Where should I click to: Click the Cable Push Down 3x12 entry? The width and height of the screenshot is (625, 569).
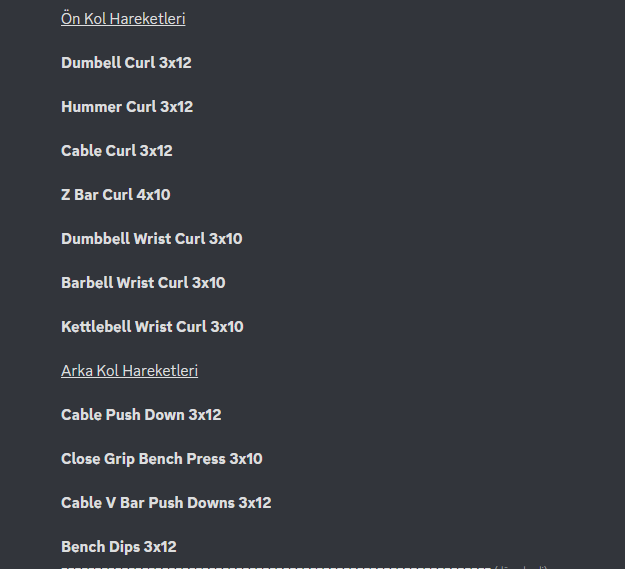tap(141, 415)
